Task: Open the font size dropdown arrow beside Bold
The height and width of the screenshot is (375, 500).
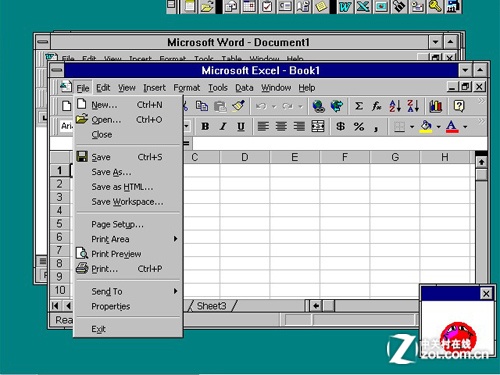Action: 186,126
